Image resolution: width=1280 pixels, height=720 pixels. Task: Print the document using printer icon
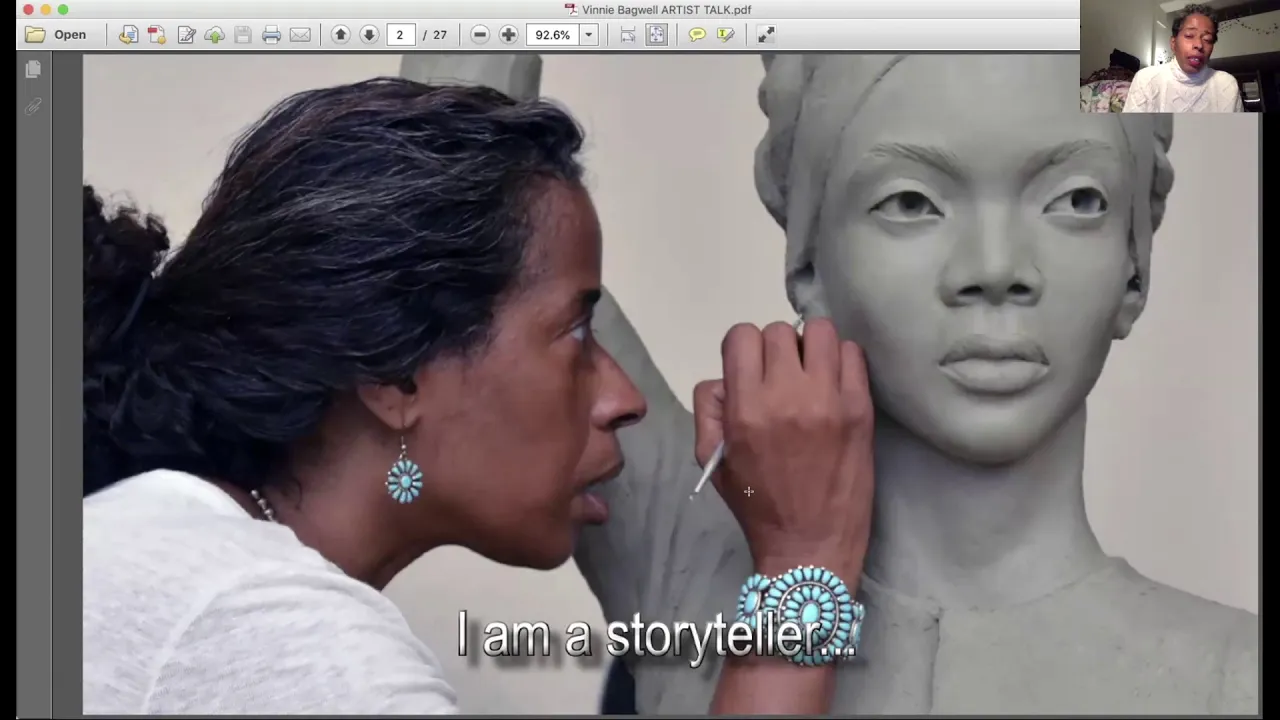coord(271,35)
